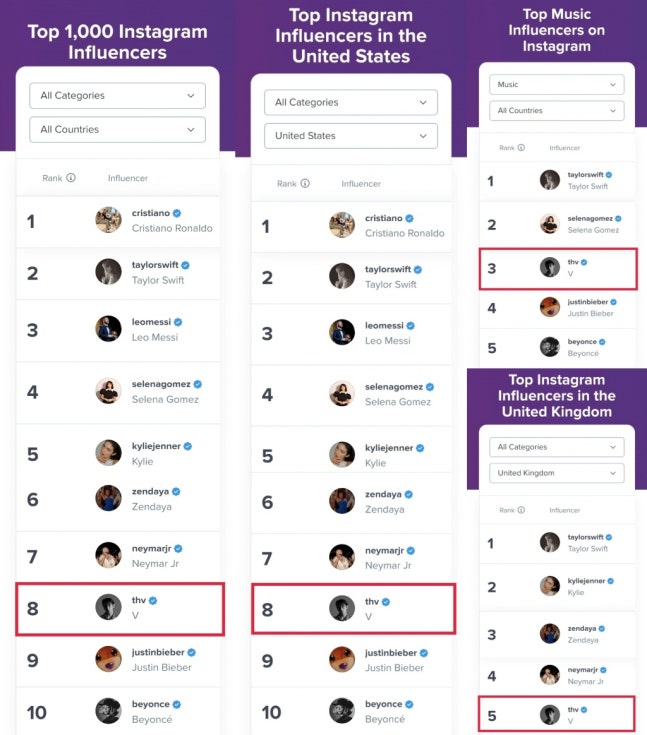Screen dimensions: 647x735
Task: Click Cristiano Ronaldo's avatar in the Top 1,000 list
Action: point(108,220)
